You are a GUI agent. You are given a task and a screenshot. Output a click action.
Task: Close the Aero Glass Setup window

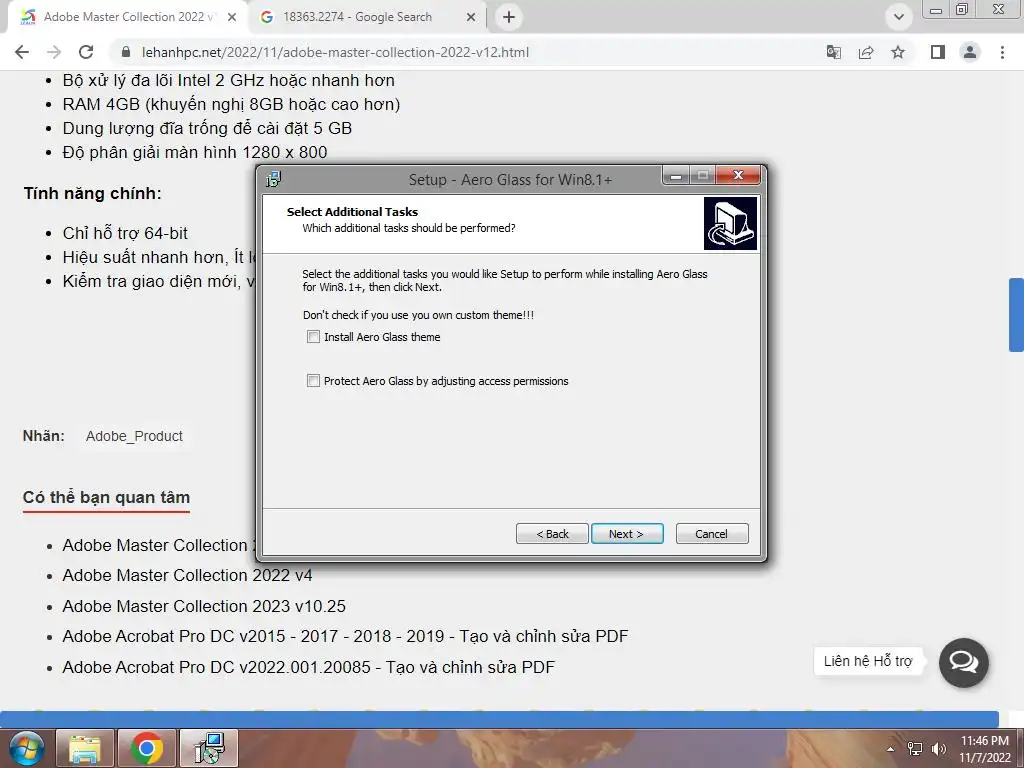738,175
